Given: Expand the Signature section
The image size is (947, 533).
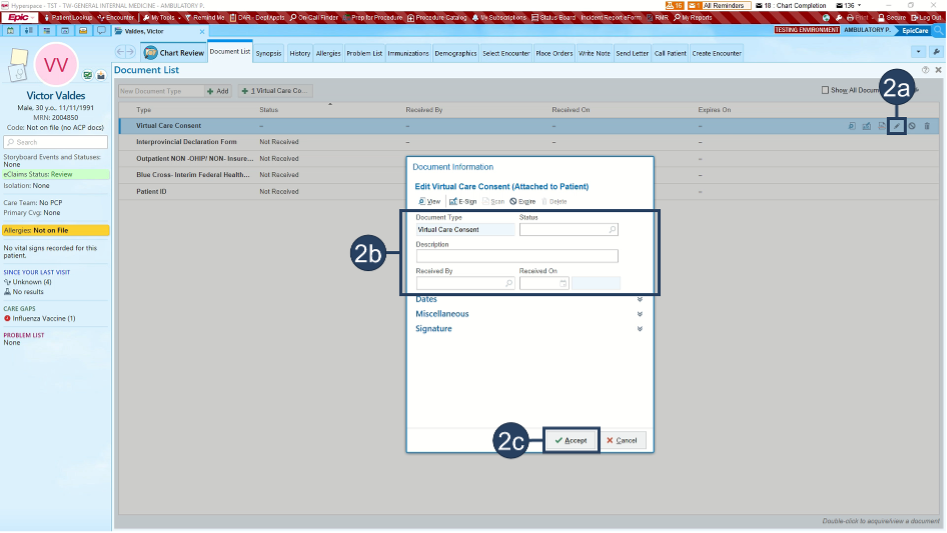Looking at the screenshot, I should point(639,329).
